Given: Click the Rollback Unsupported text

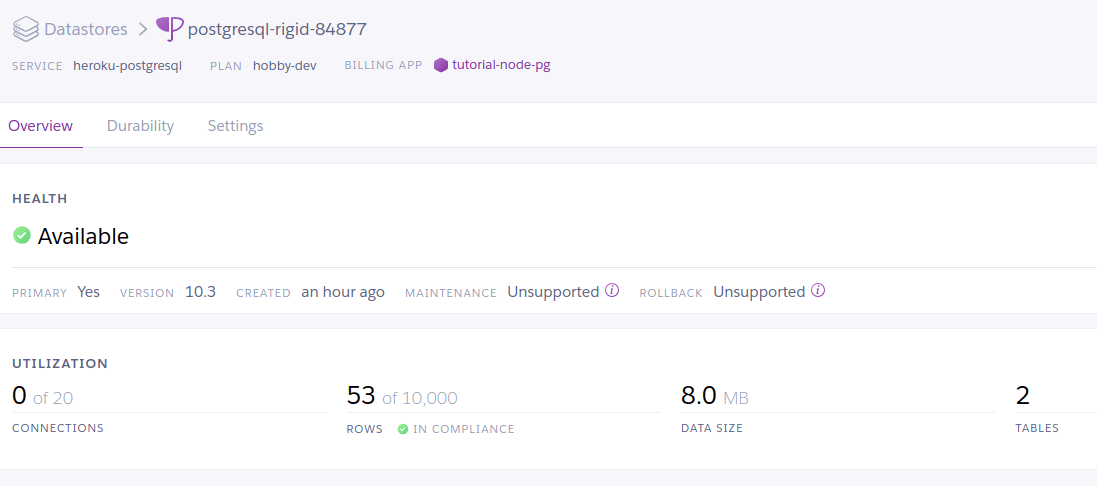Looking at the screenshot, I should [x=759, y=292].
